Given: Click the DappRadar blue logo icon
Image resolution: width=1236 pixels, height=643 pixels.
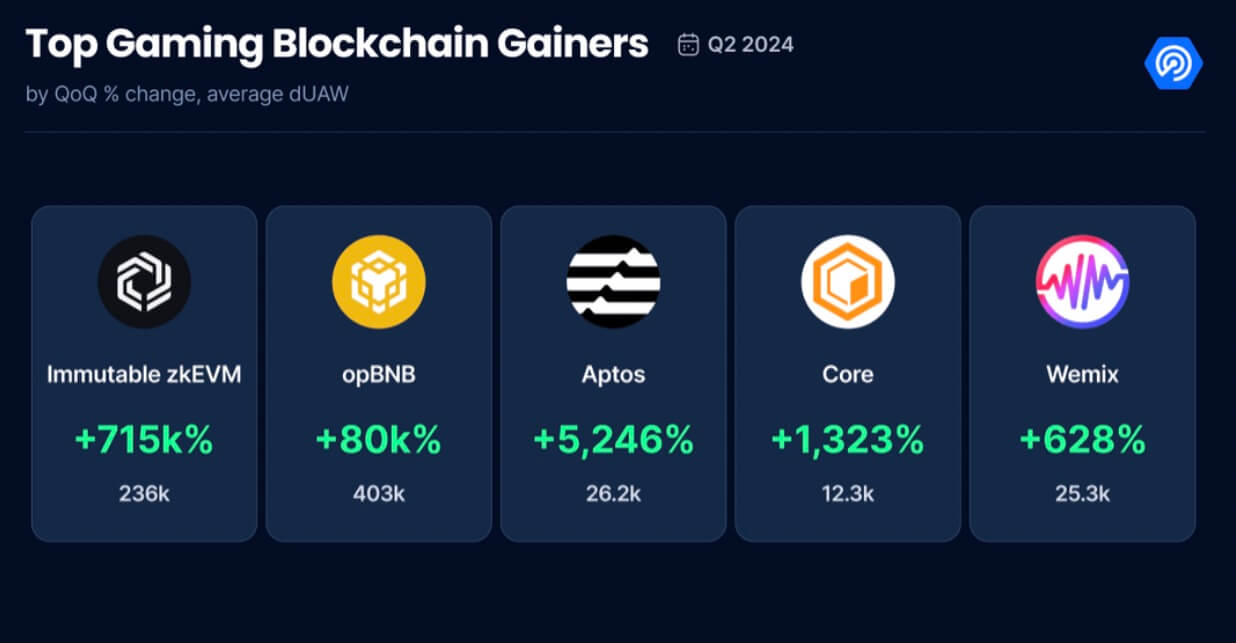Looking at the screenshot, I should point(1173,62).
